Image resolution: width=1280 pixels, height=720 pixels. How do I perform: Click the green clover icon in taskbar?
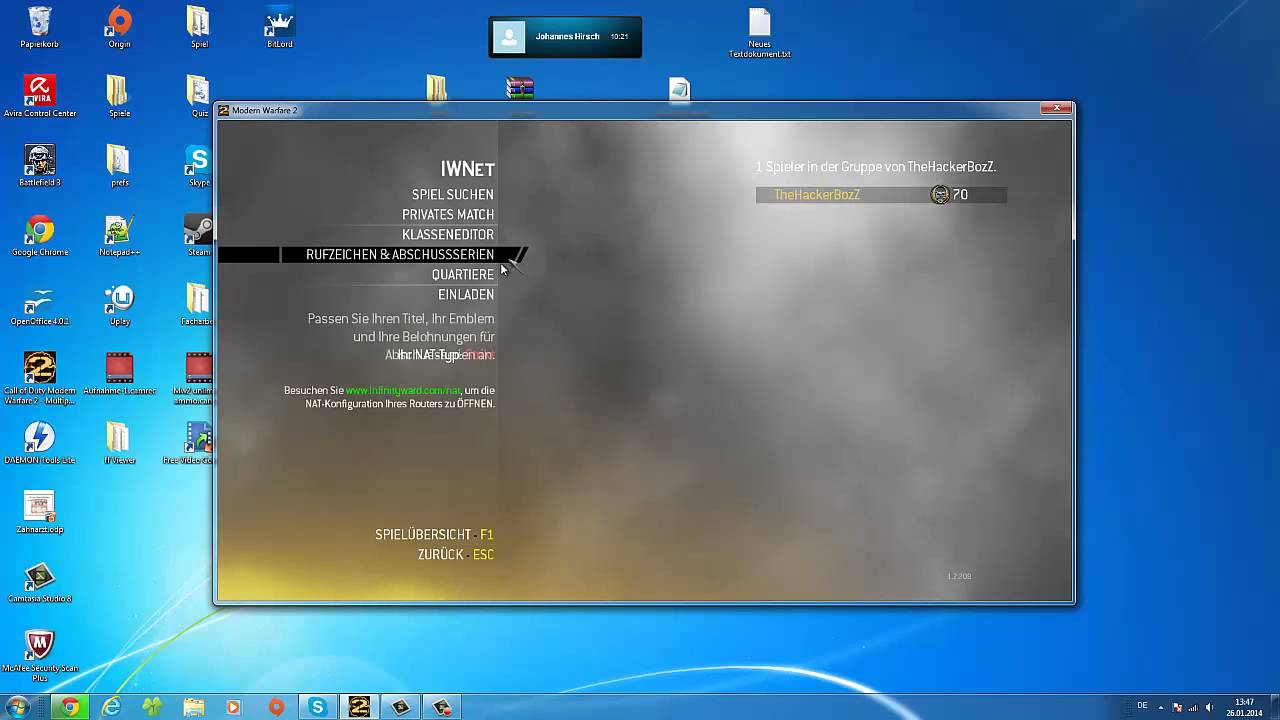(x=152, y=707)
